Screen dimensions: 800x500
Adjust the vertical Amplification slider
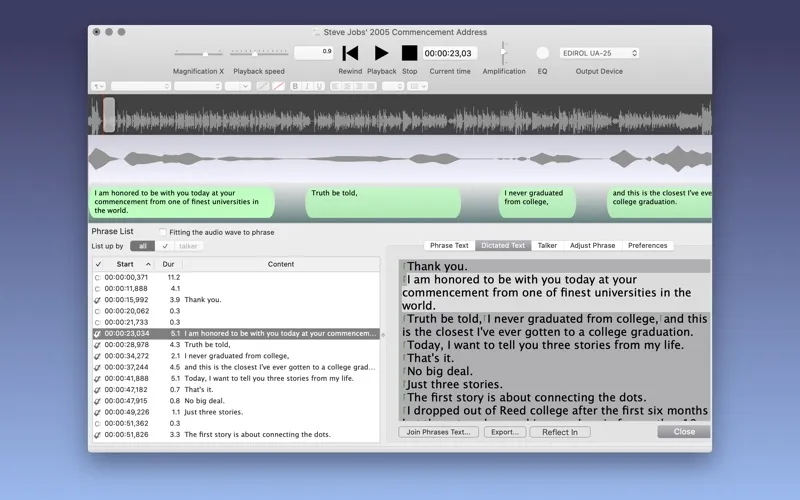503,53
